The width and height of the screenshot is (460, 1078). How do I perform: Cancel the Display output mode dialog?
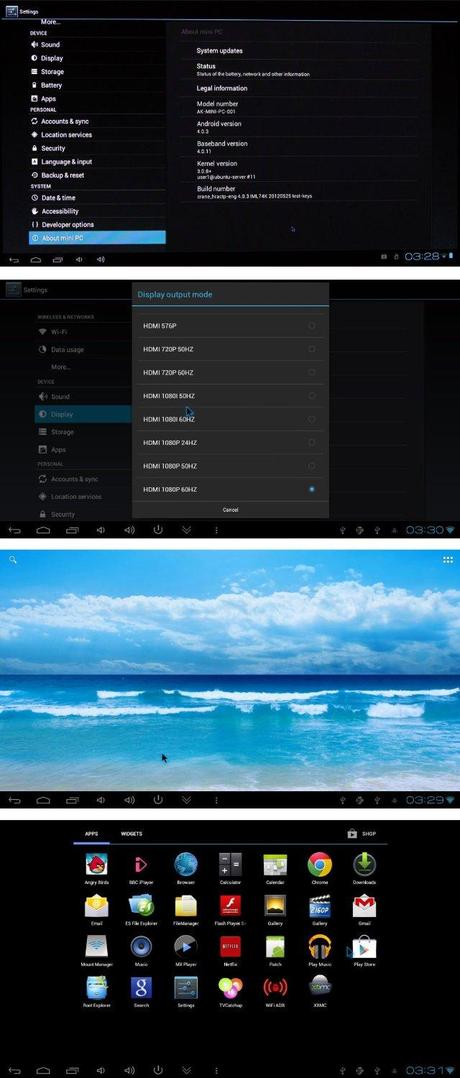(230, 509)
